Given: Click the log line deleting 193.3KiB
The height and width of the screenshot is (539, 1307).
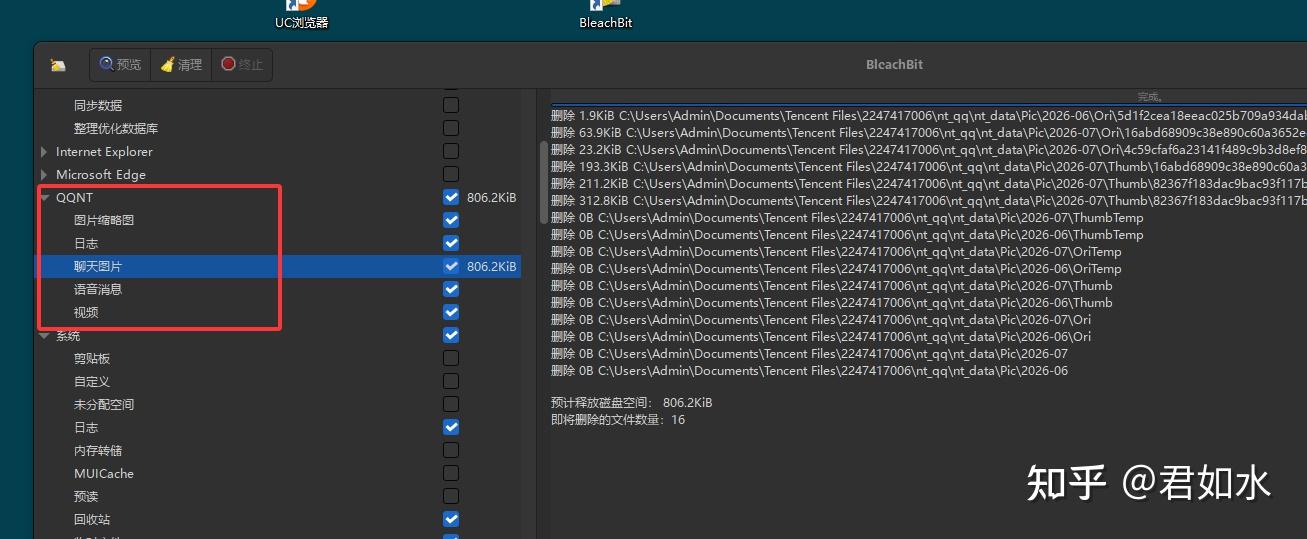Looking at the screenshot, I should pos(928,166).
